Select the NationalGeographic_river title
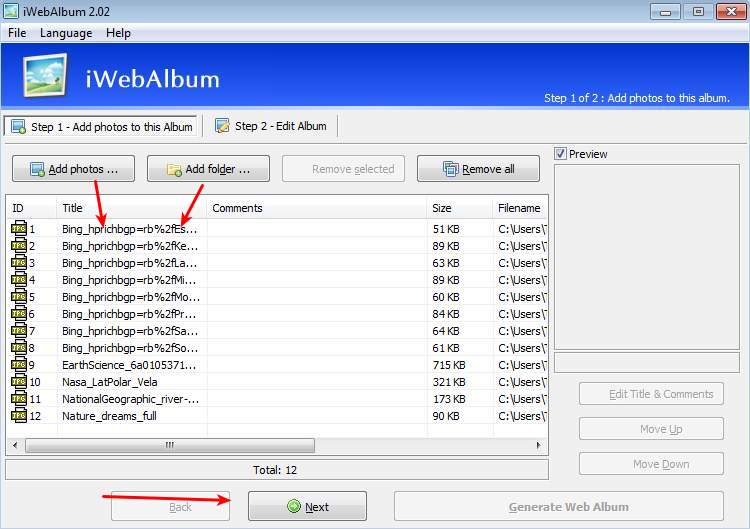 [x=131, y=399]
